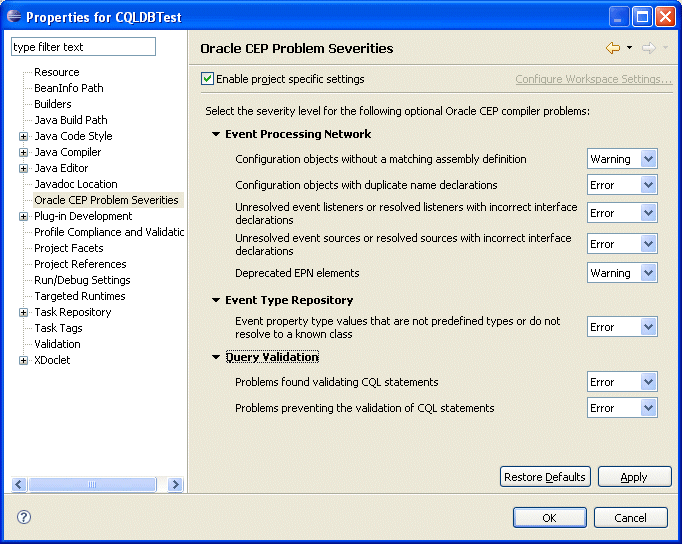The height and width of the screenshot is (544, 682).
Task: Select Java Code Style tree label
Action: 73,136
